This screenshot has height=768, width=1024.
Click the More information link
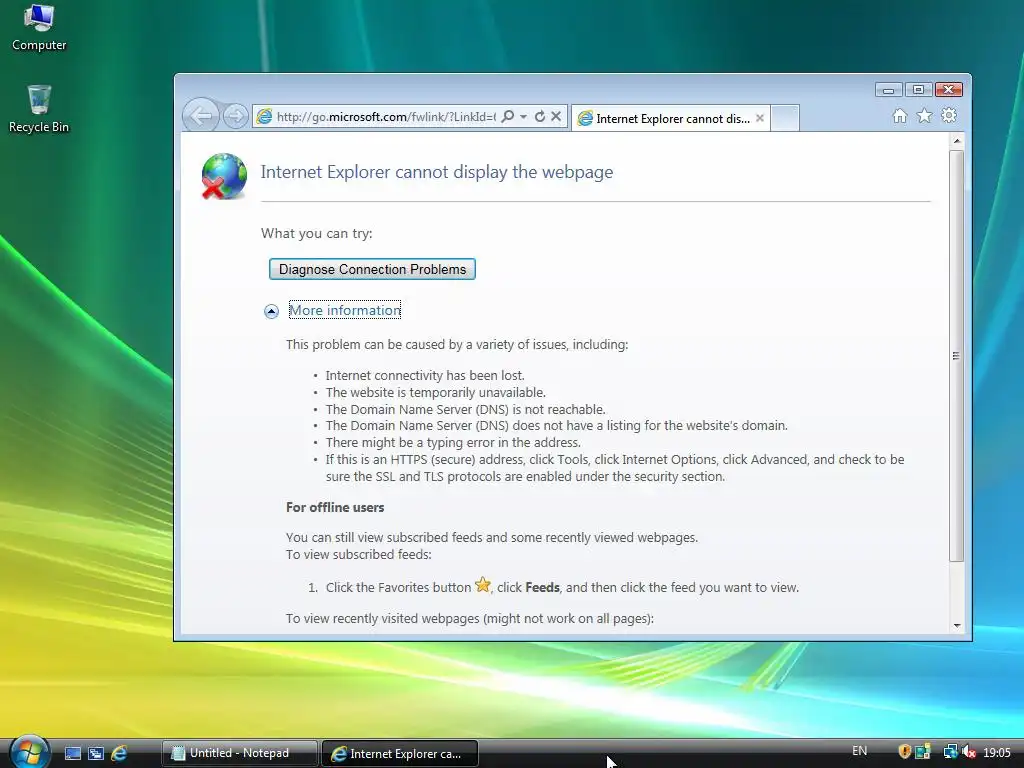tap(345, 310)
